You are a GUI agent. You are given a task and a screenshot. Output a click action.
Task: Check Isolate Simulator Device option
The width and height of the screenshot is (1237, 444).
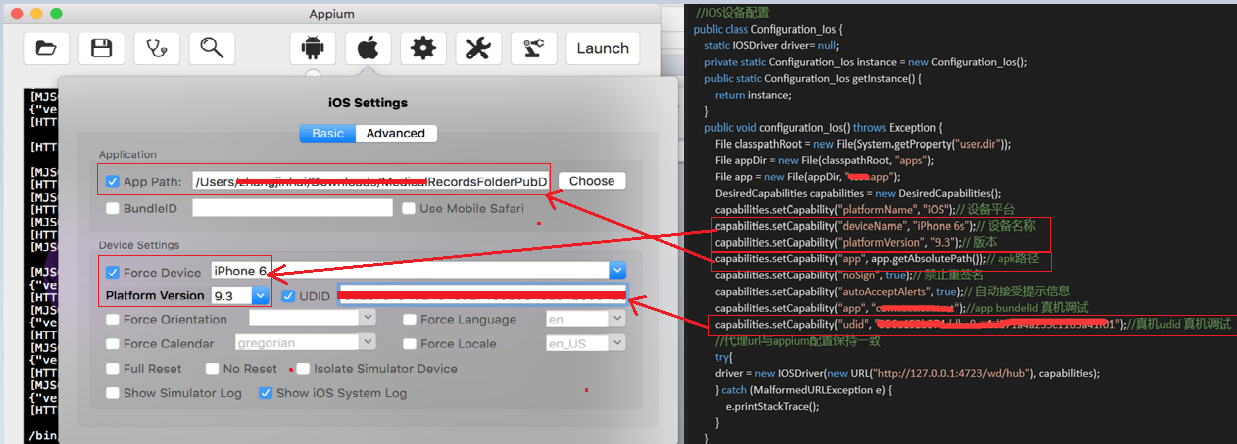304,369
